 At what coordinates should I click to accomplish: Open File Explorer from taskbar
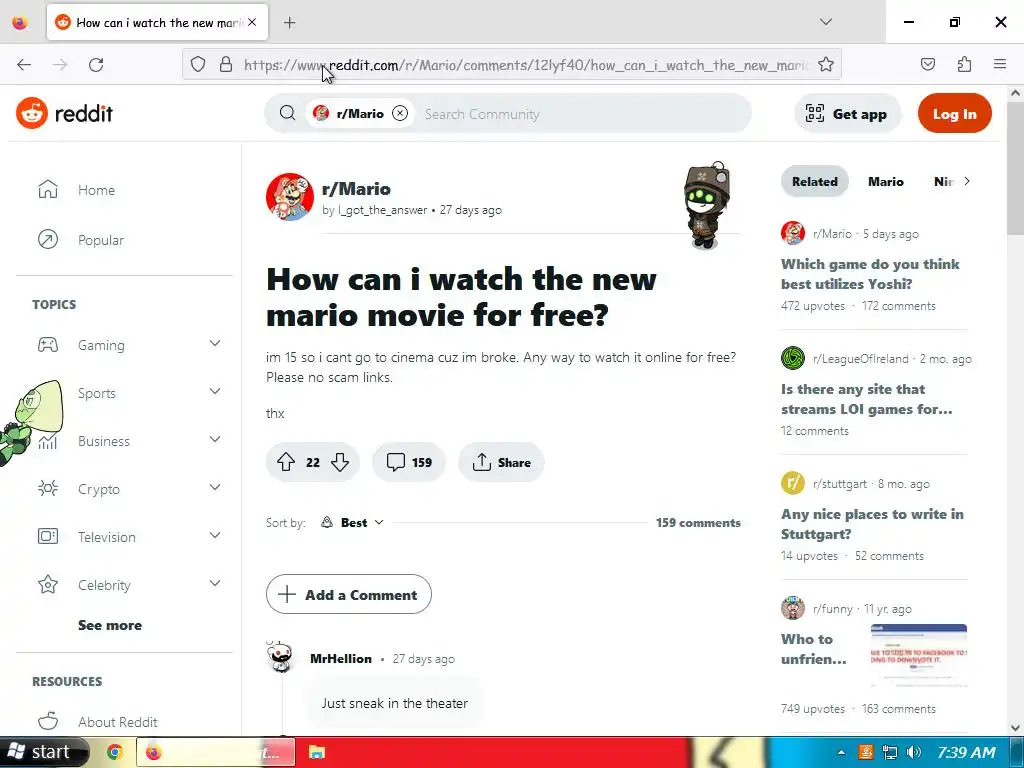317,752
